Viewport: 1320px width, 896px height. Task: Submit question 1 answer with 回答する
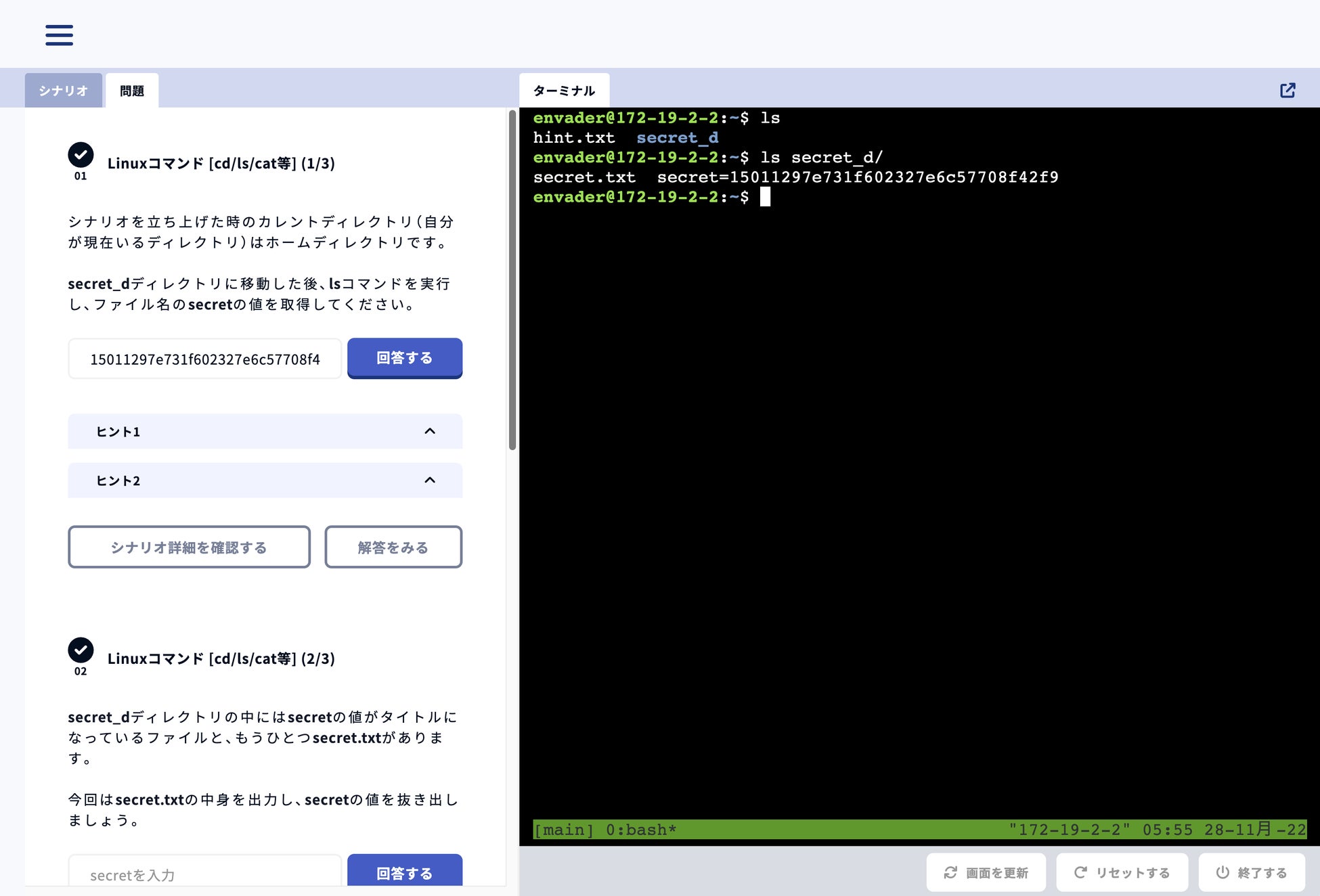(405, 358)
